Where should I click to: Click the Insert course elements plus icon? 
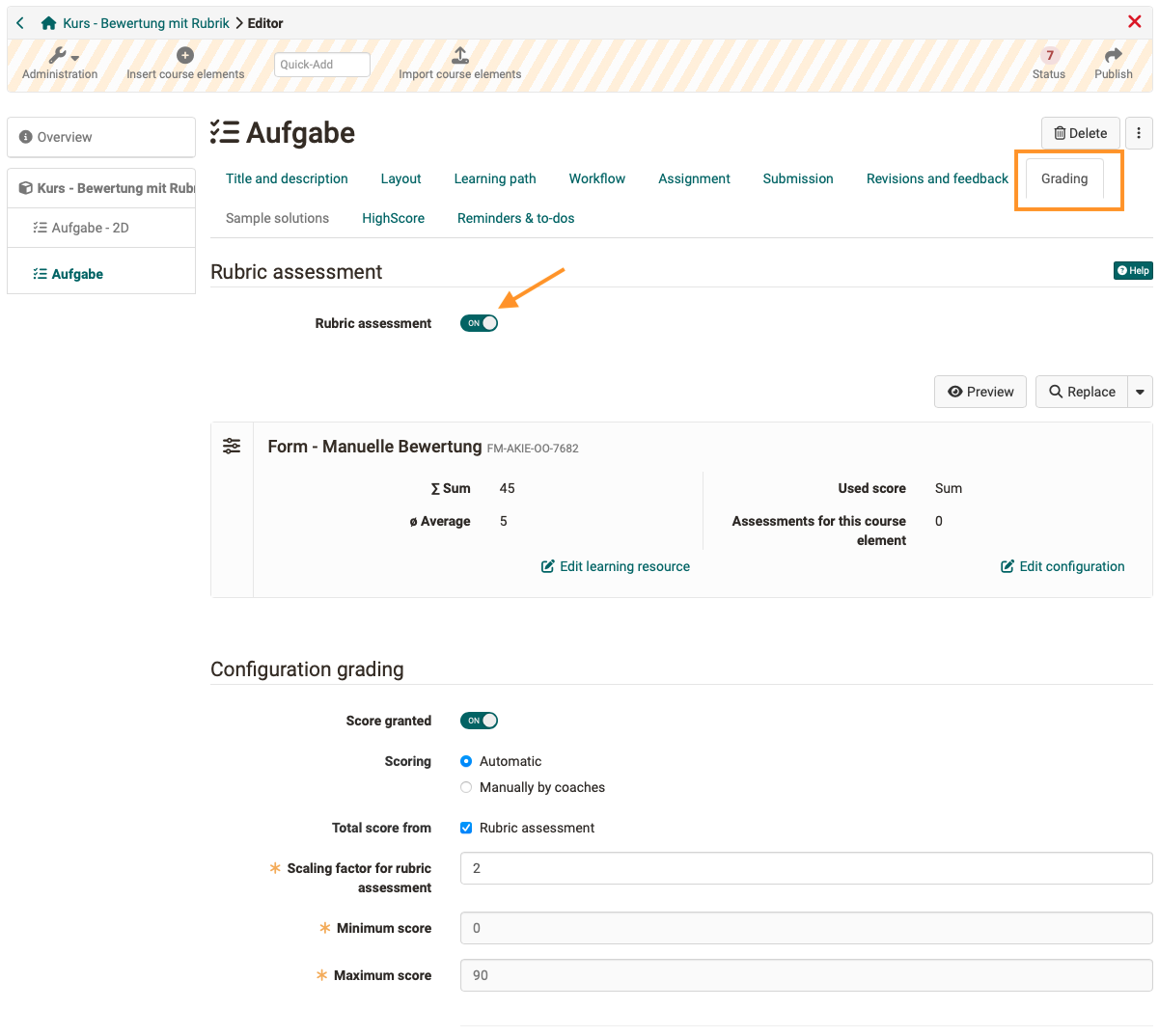(186, 58)
